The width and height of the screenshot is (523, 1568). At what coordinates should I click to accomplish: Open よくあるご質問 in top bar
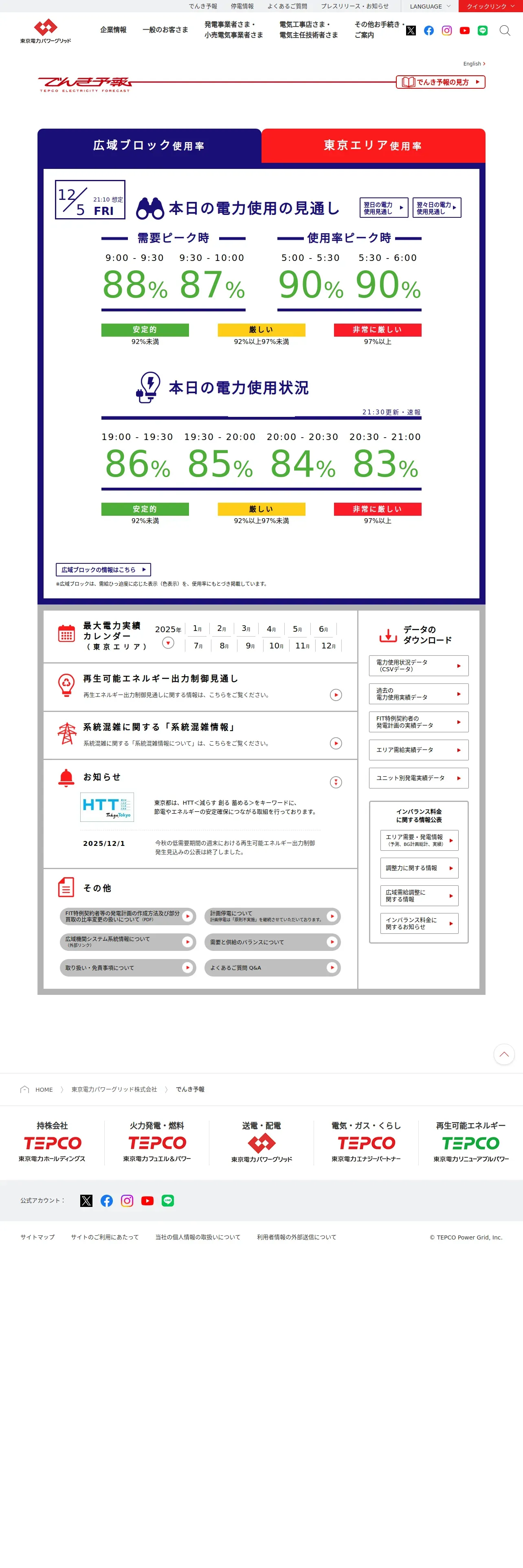[x=288, y=6]
